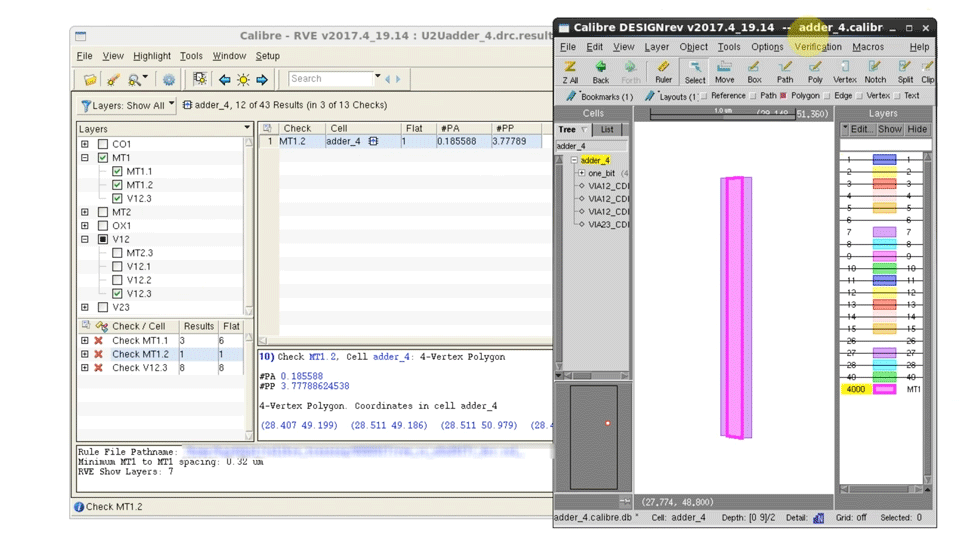Click the adder_4 cell link in result details

point(391,357)
